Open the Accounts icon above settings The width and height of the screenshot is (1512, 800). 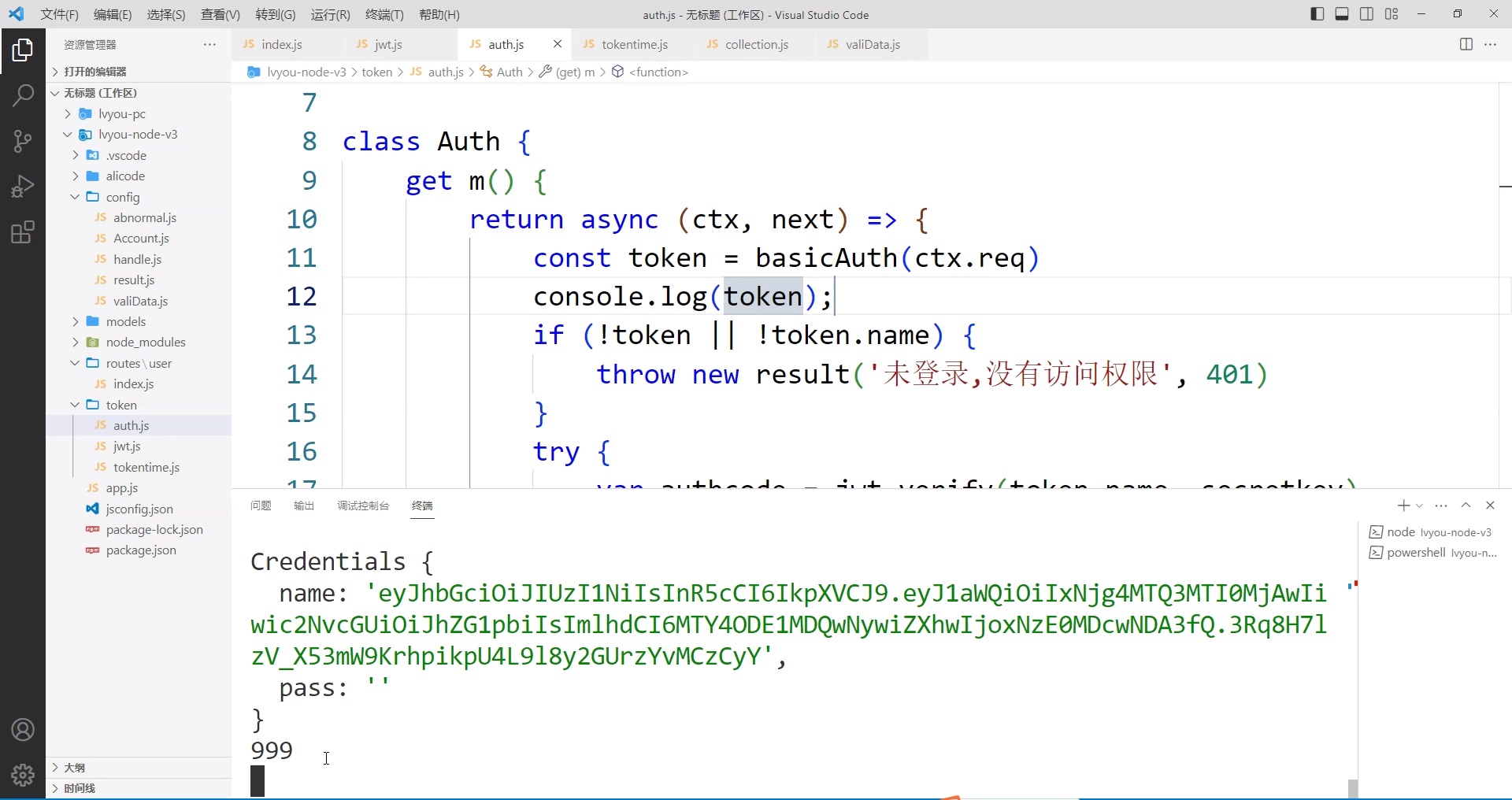(23, 730)
